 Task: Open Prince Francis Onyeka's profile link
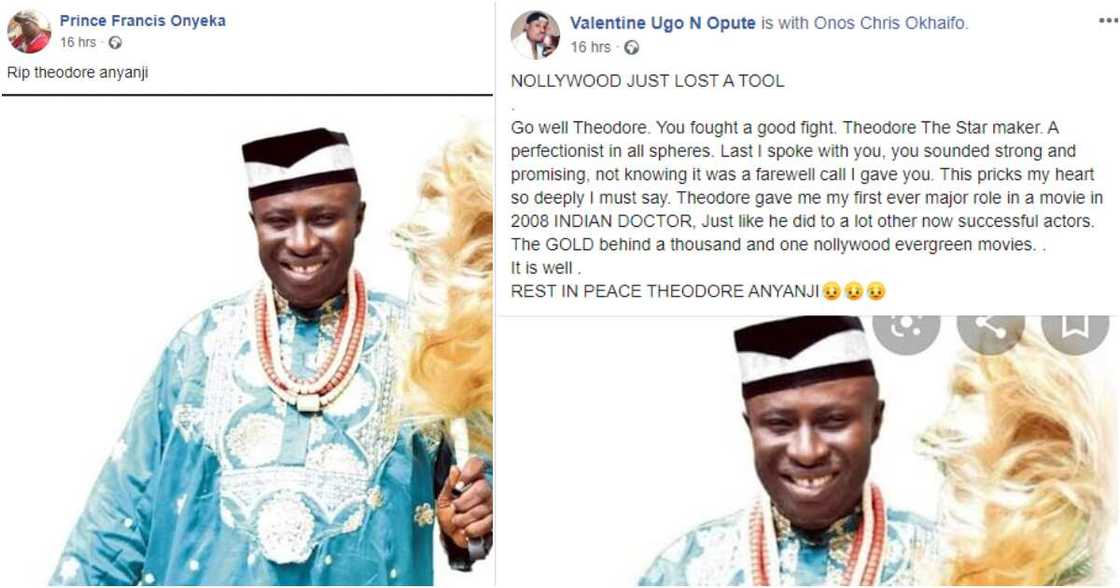point(142,20)
